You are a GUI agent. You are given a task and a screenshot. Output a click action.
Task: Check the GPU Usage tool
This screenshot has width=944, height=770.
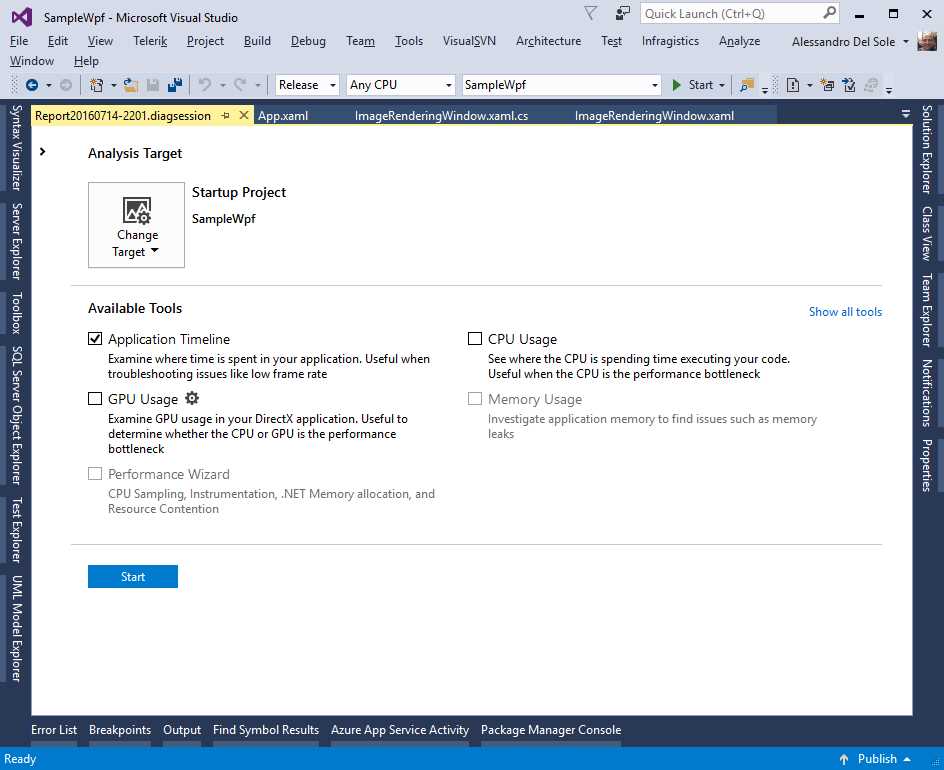click(x=95, y=398)
